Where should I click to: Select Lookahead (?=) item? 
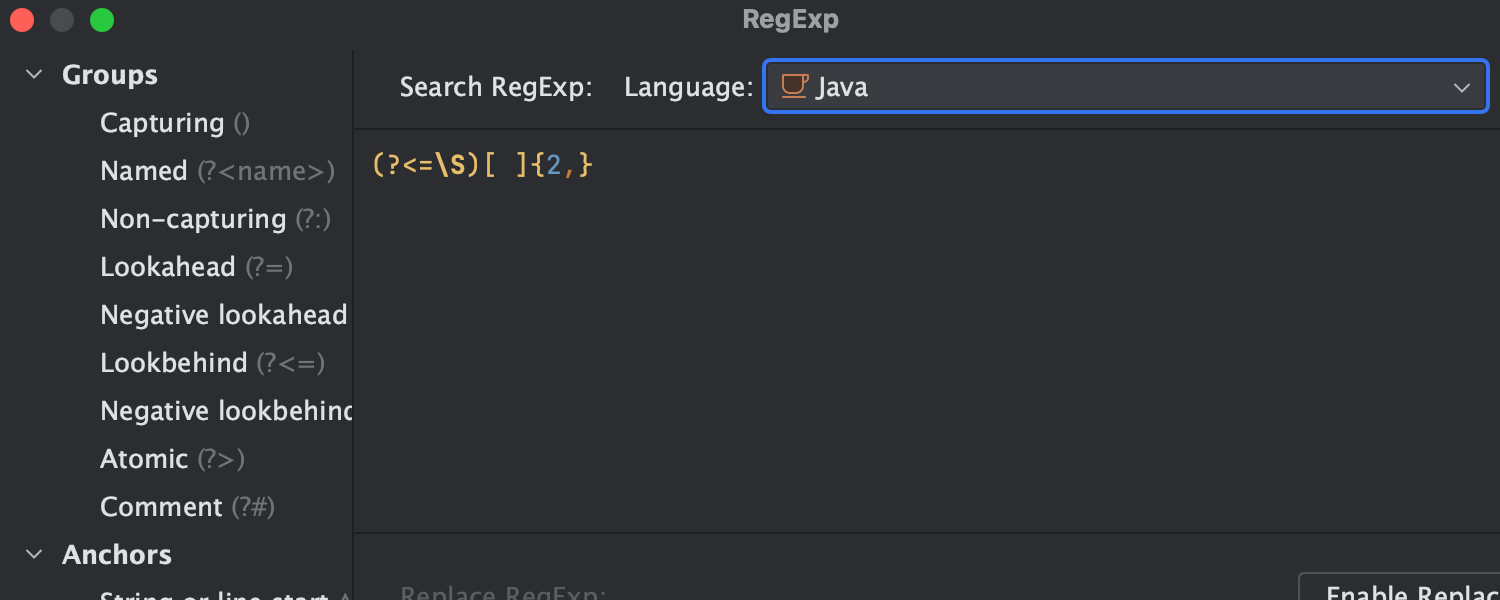pyautogui.click(x=196, y=267)
